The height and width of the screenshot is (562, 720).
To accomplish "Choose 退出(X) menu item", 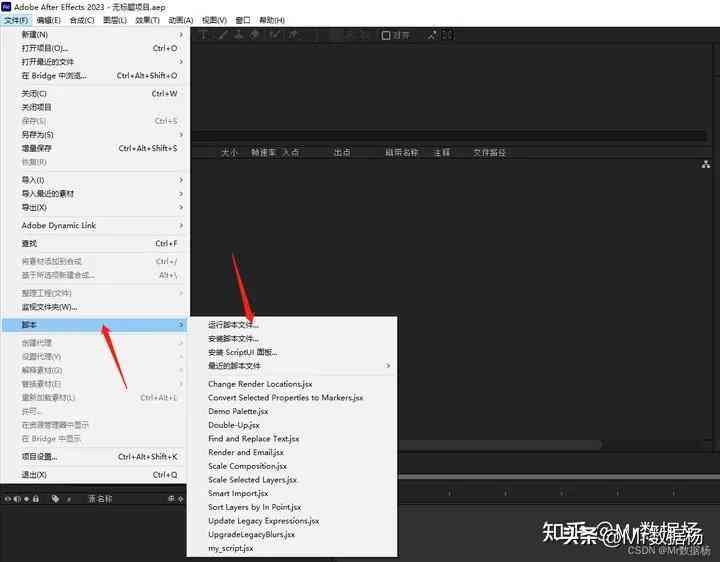I will click(95, 474).
